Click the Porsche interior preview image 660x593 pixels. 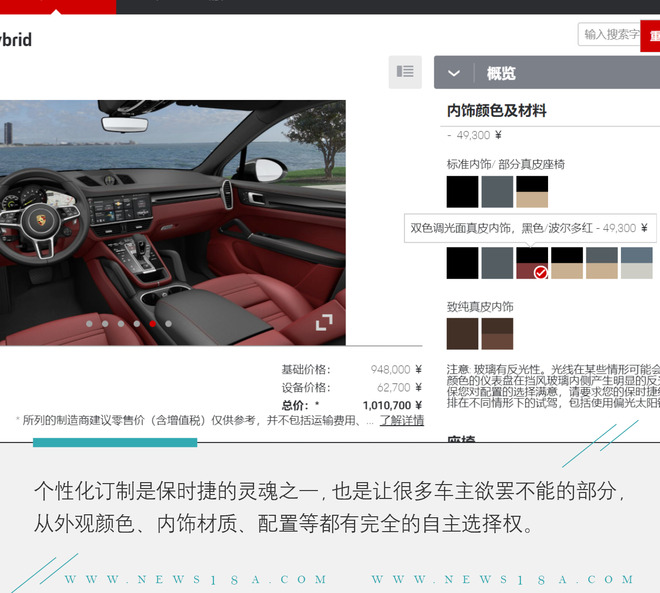173,223
